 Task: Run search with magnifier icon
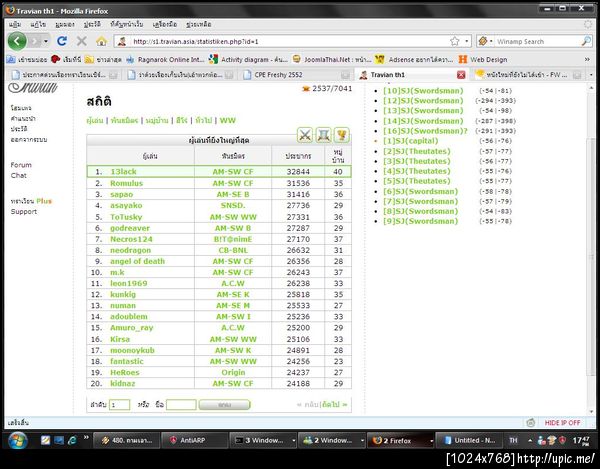(586, 41)
